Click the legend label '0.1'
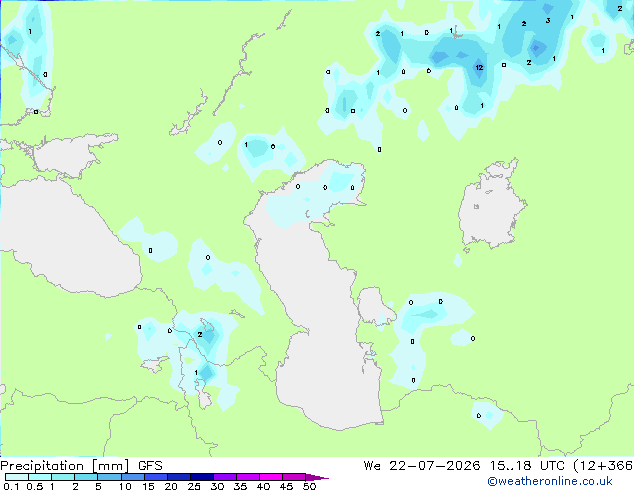Image resolution: width=634 pixels, height=490 pixels. (x=11, y=486)
